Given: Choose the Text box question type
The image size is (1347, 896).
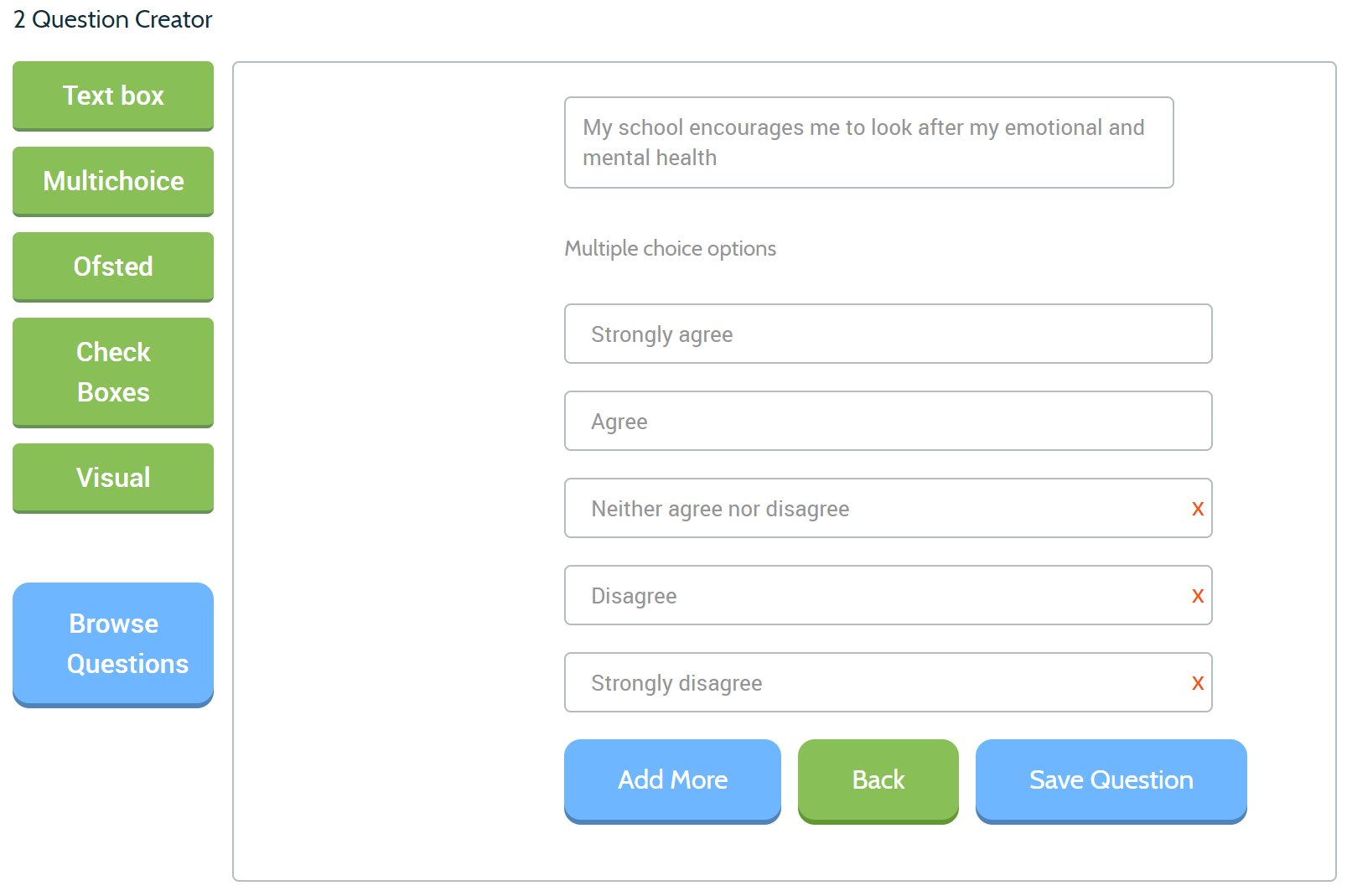Looking at the screenshot, I should 113,96.
